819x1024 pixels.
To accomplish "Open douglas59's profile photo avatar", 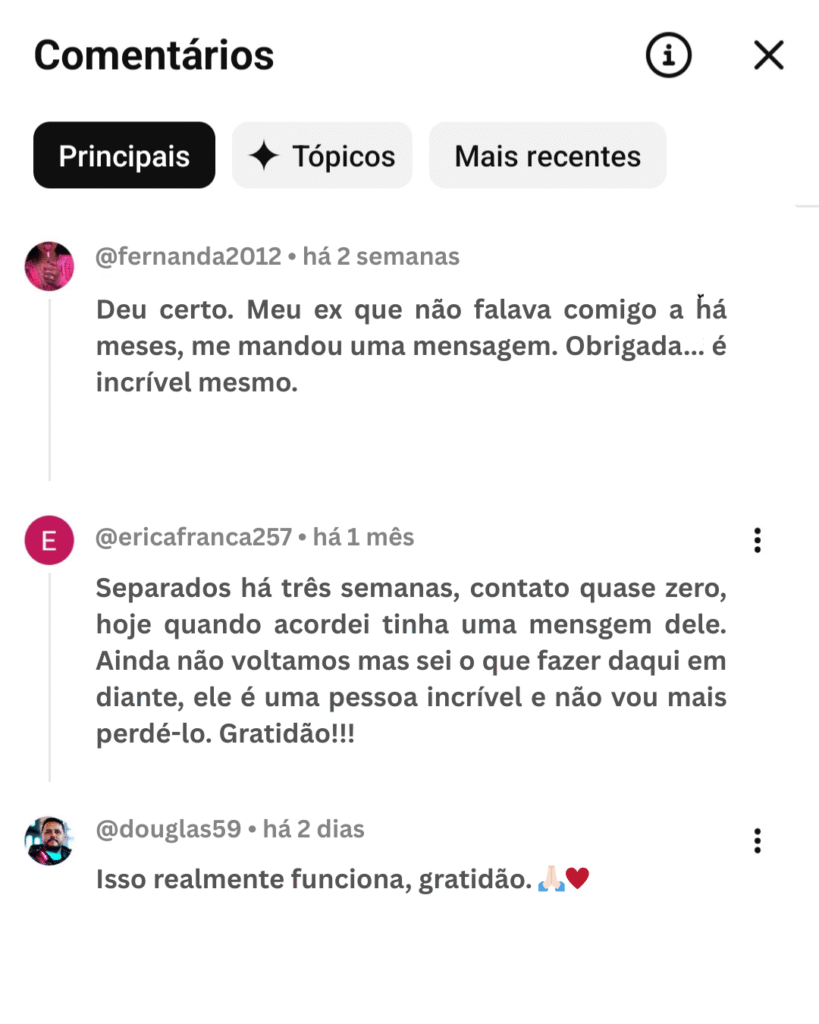I will 49,840.
